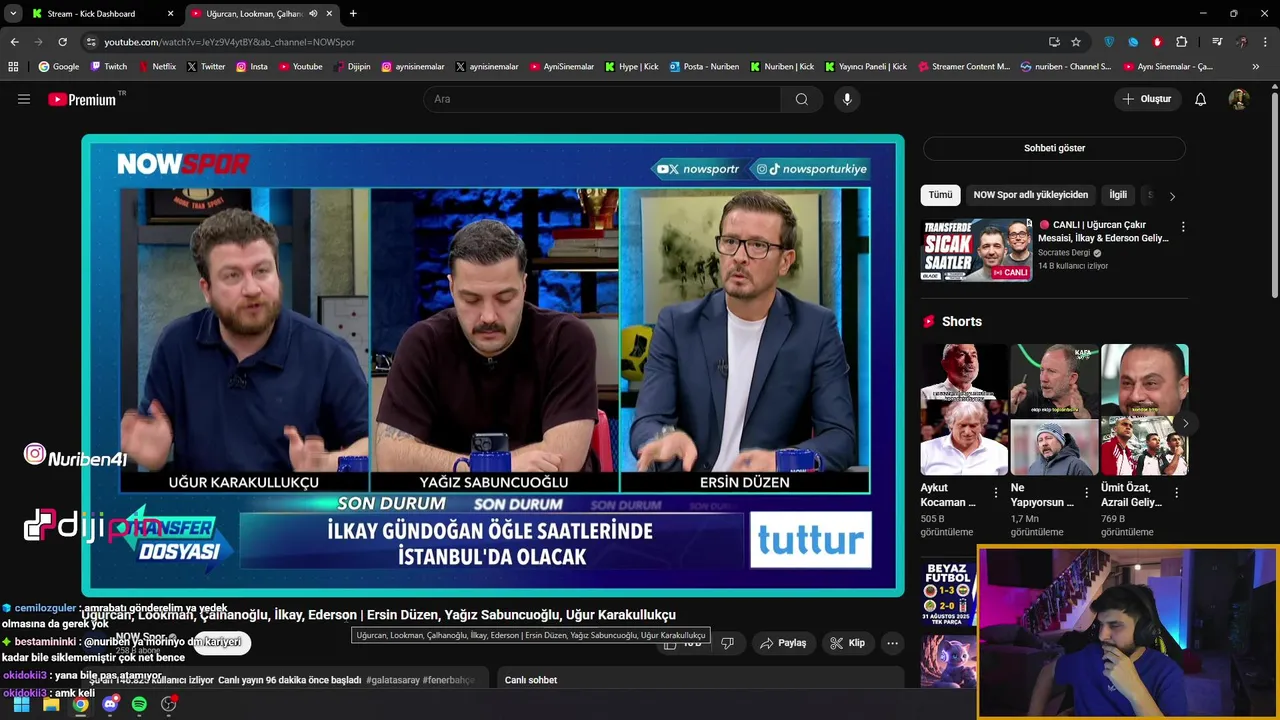Select the İlgili filter chip
The width and height of the screenshot is (1280, 720).
[x=1118, y=195]
